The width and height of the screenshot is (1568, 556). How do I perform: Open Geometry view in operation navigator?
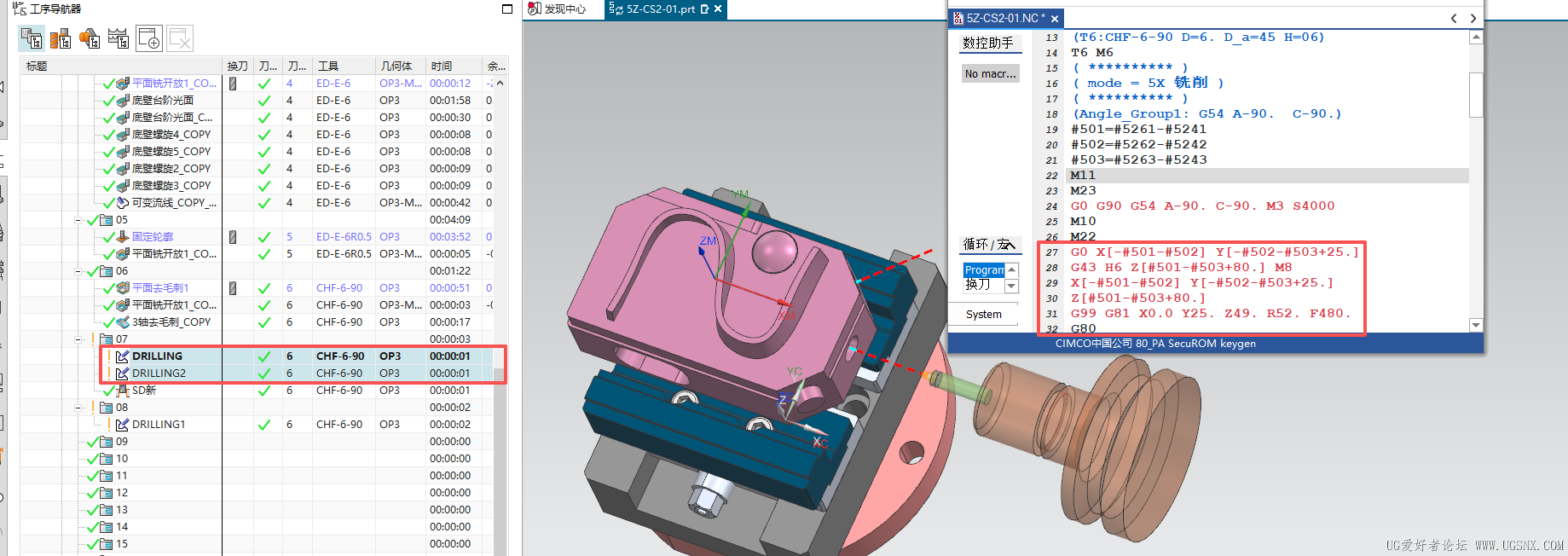click(x=90, y=38)
